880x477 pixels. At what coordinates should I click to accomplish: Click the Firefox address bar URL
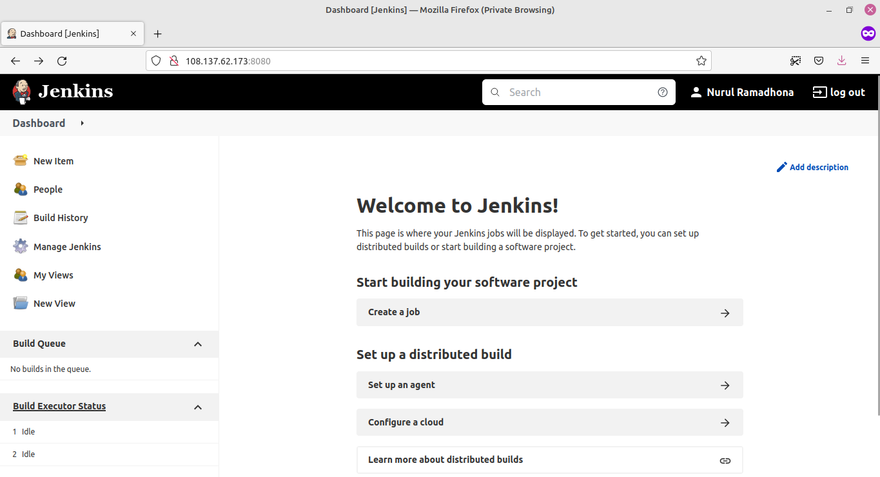pyautogui.click(x=228, y=61)
